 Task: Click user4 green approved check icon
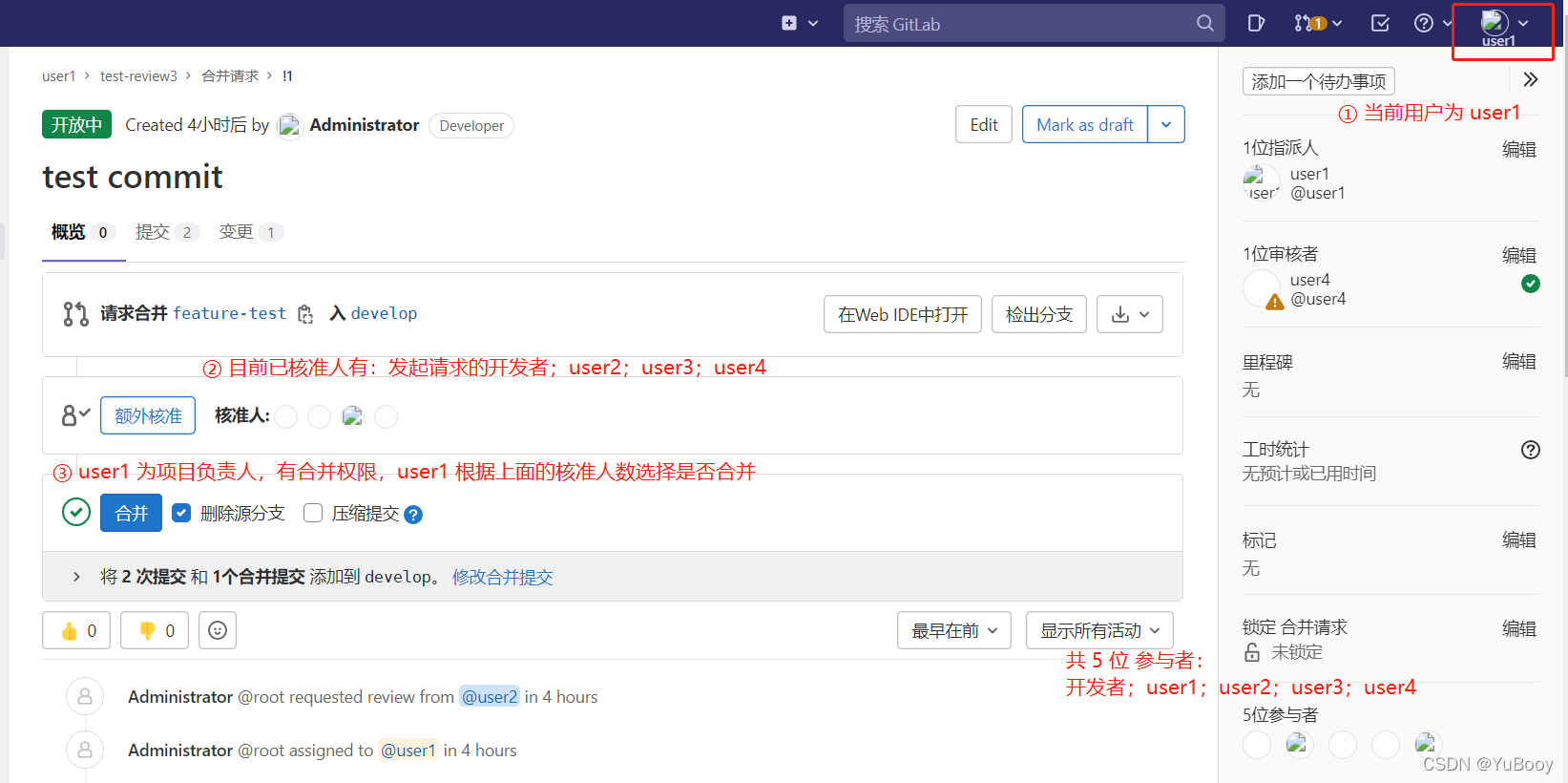point(1531,284)
